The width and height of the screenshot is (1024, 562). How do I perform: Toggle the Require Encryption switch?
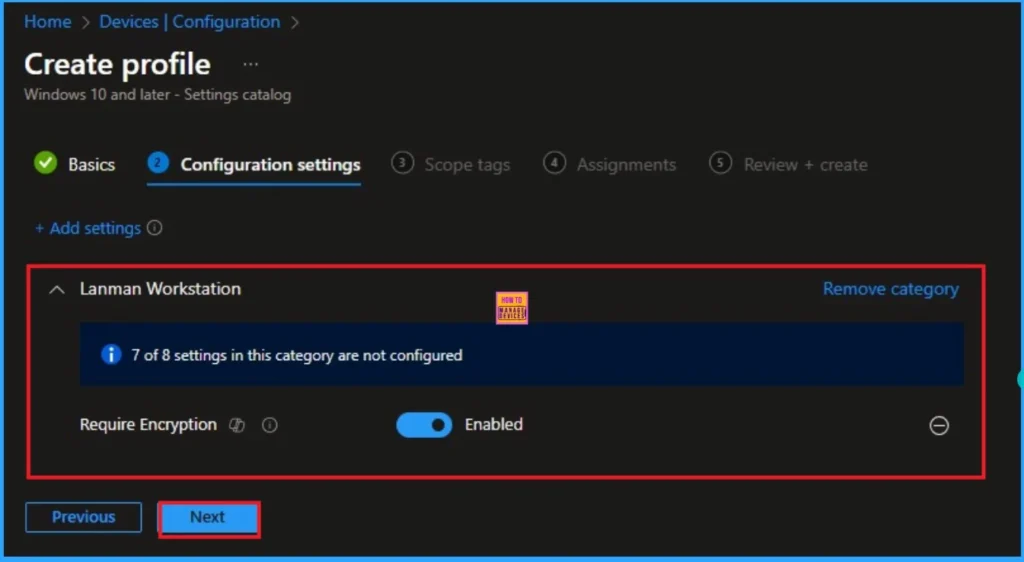coord(424,425)
